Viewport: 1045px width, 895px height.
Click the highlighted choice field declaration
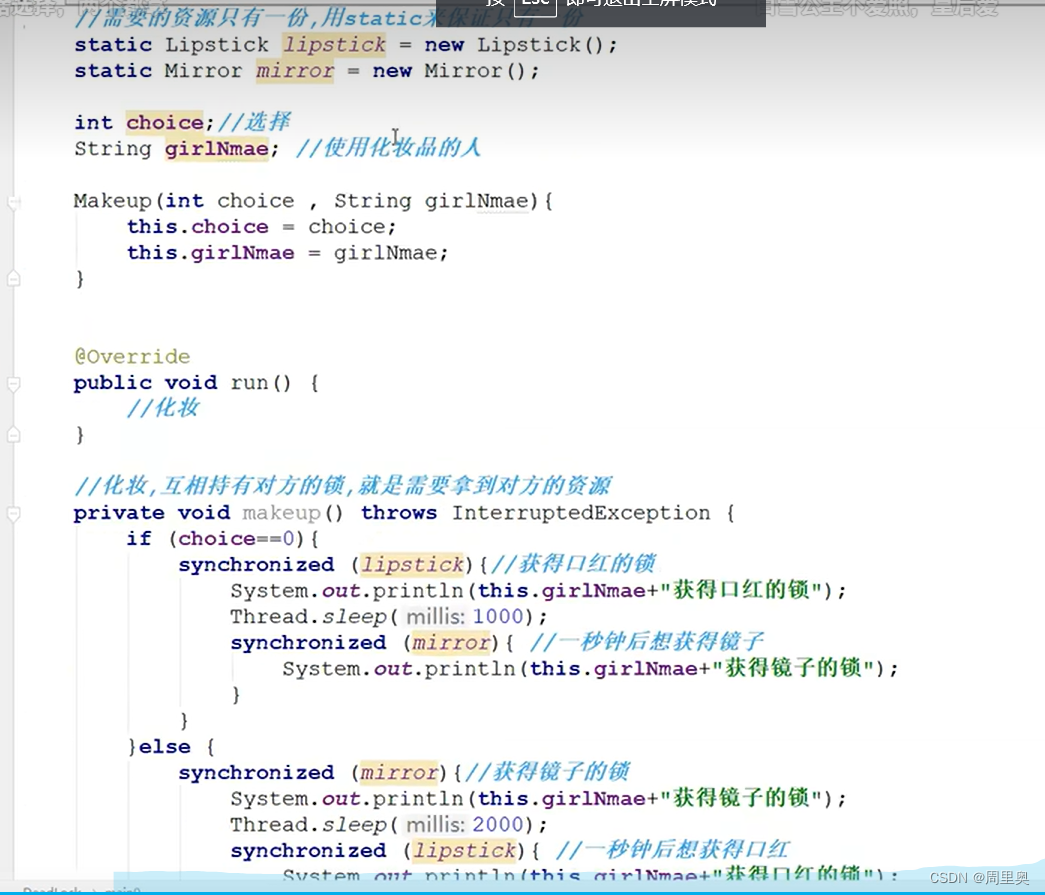165,123
